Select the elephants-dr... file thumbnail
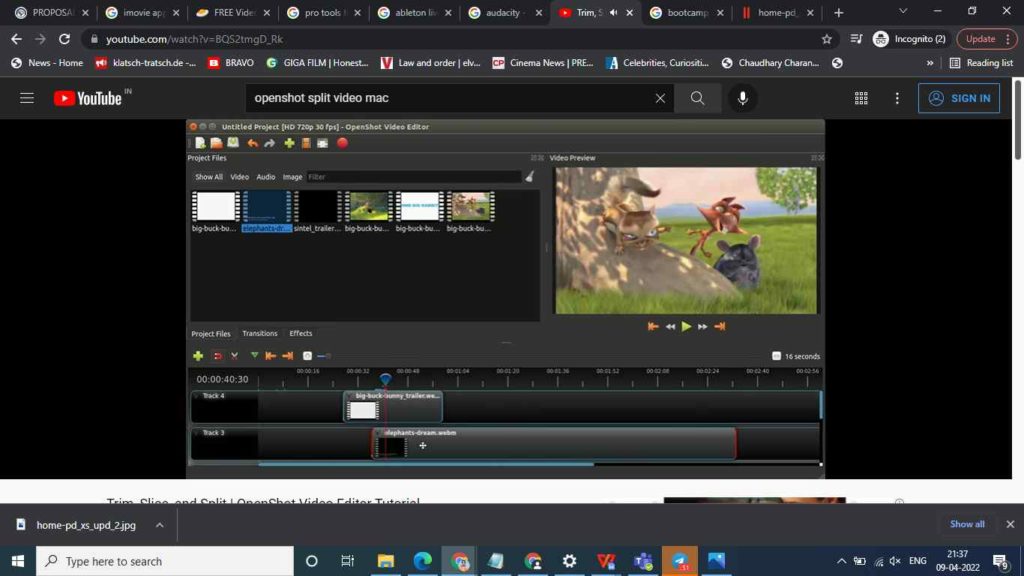The height and width of the screenshot is (576, 1024). click(x=266, y=211)
